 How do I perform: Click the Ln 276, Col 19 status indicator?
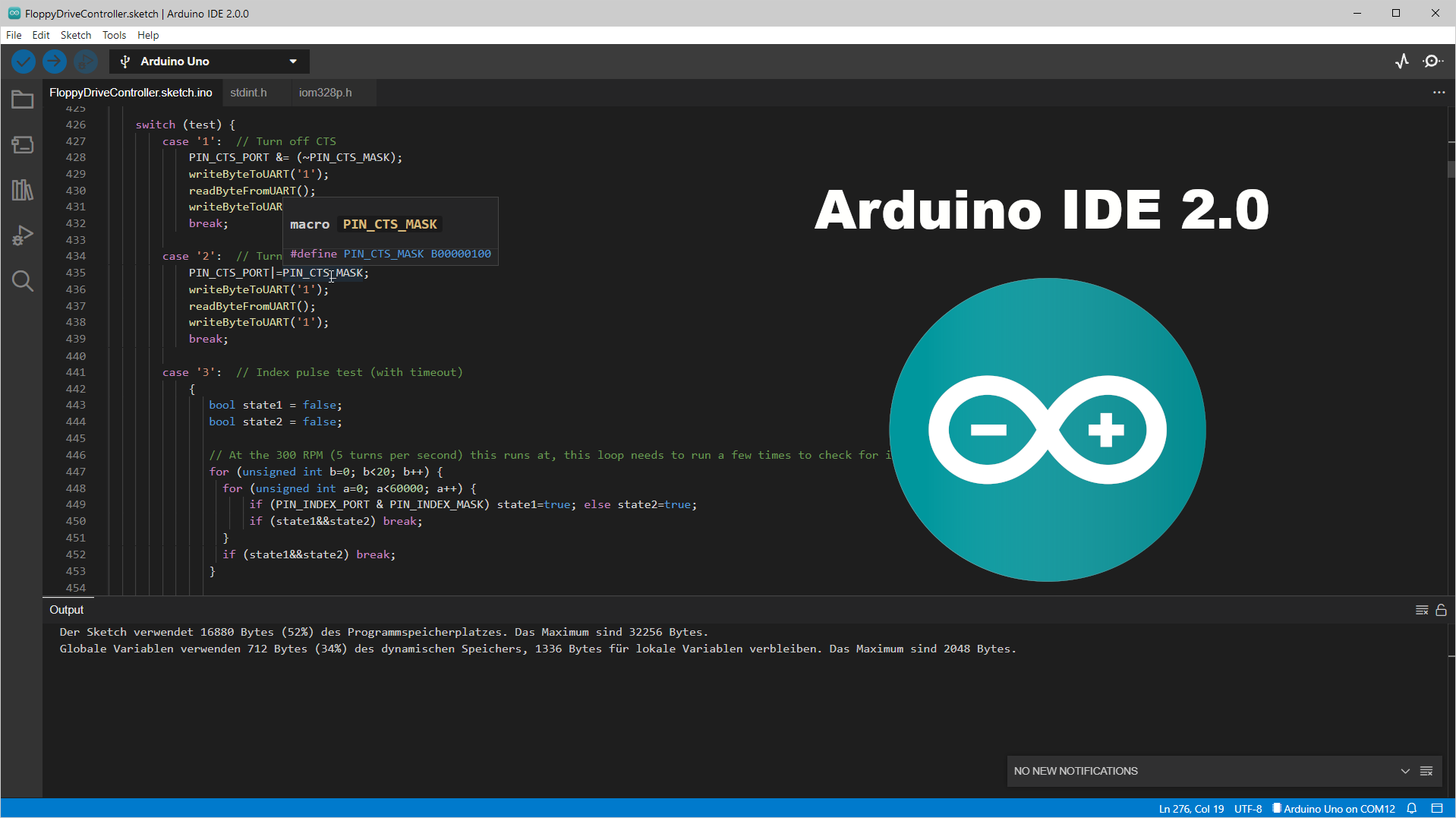pyautogui.click(x=1191, y=809)
